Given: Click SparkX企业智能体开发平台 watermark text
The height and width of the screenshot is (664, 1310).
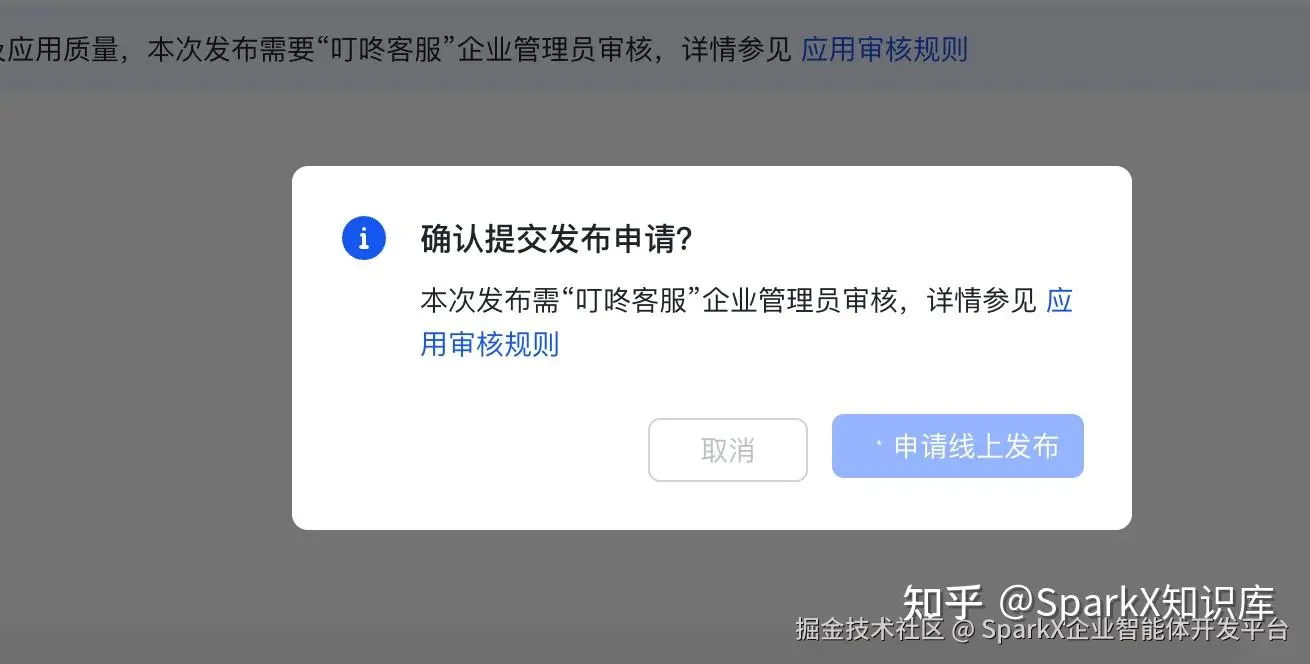Looking at the screenshot, I should point(1135,629).
